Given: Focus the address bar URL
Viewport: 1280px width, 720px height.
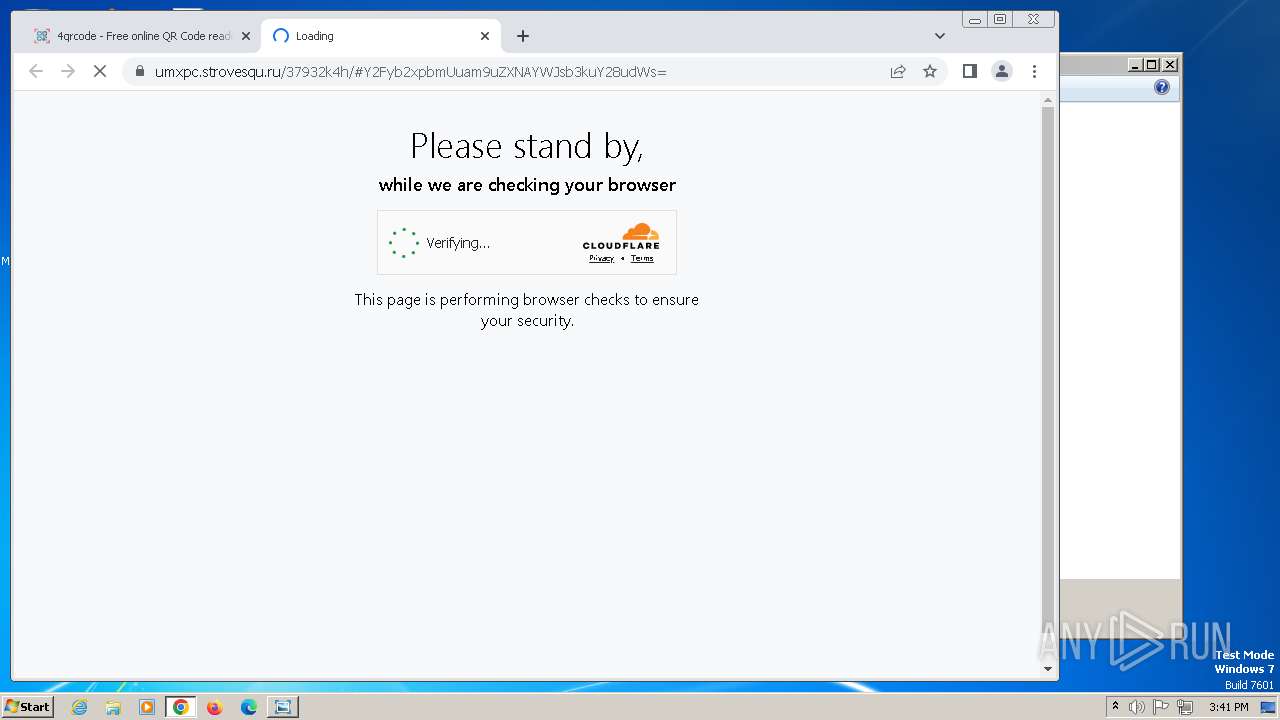Looking at the screenshot, I should [410, 71].
